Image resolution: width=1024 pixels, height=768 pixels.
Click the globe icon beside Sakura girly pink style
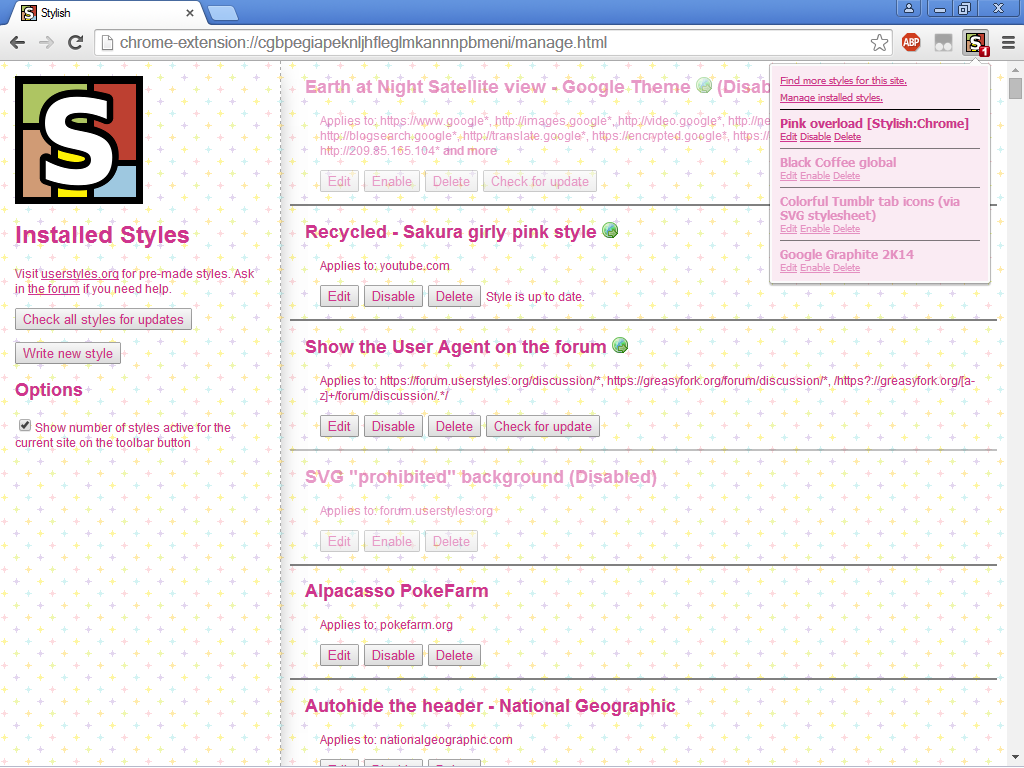pyautogui.click(x=610, y=231)
